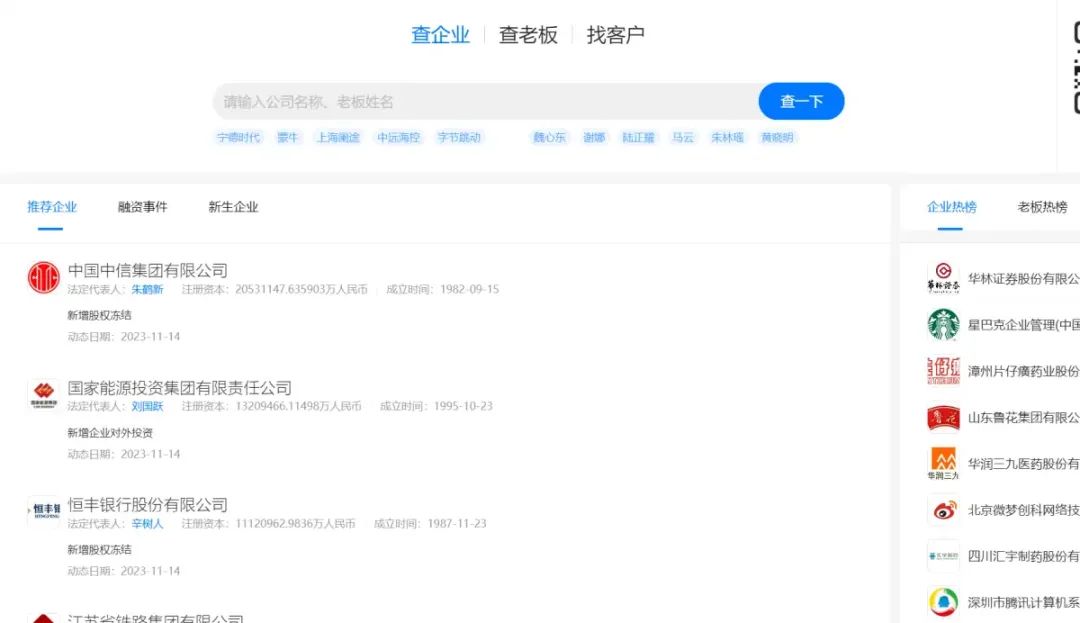Switch to 找客户 search mode

tap(616, 34)
